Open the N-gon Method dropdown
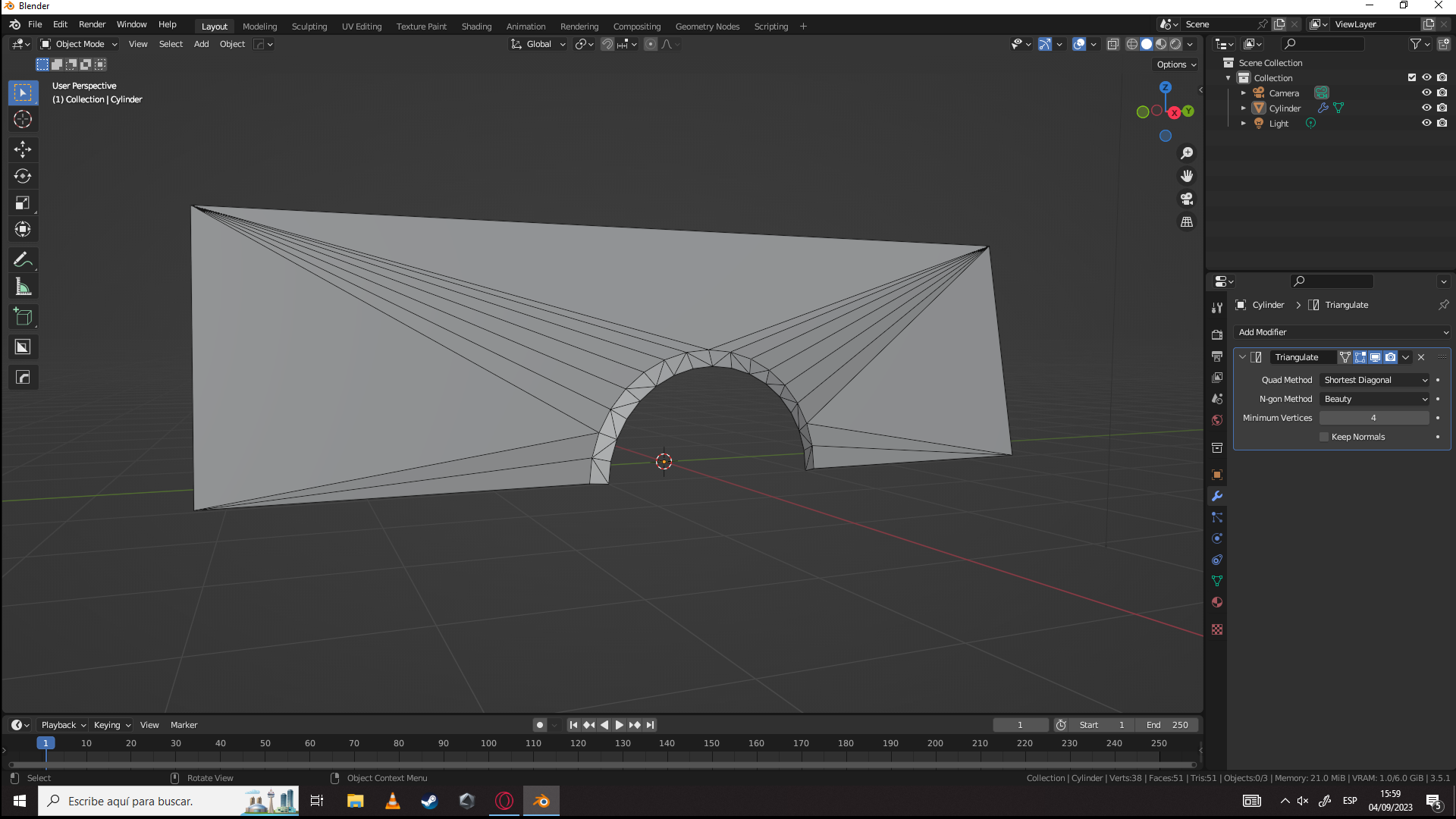The width and height of the screenshot is (1456, 819). click(1375, 399)
